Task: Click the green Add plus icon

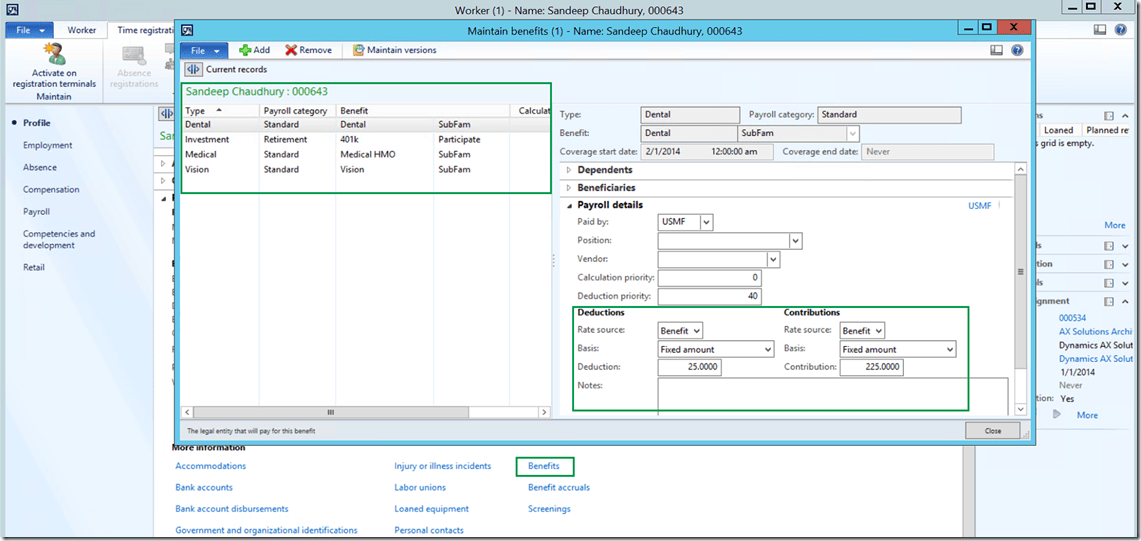Action: [x=245, y=50]
